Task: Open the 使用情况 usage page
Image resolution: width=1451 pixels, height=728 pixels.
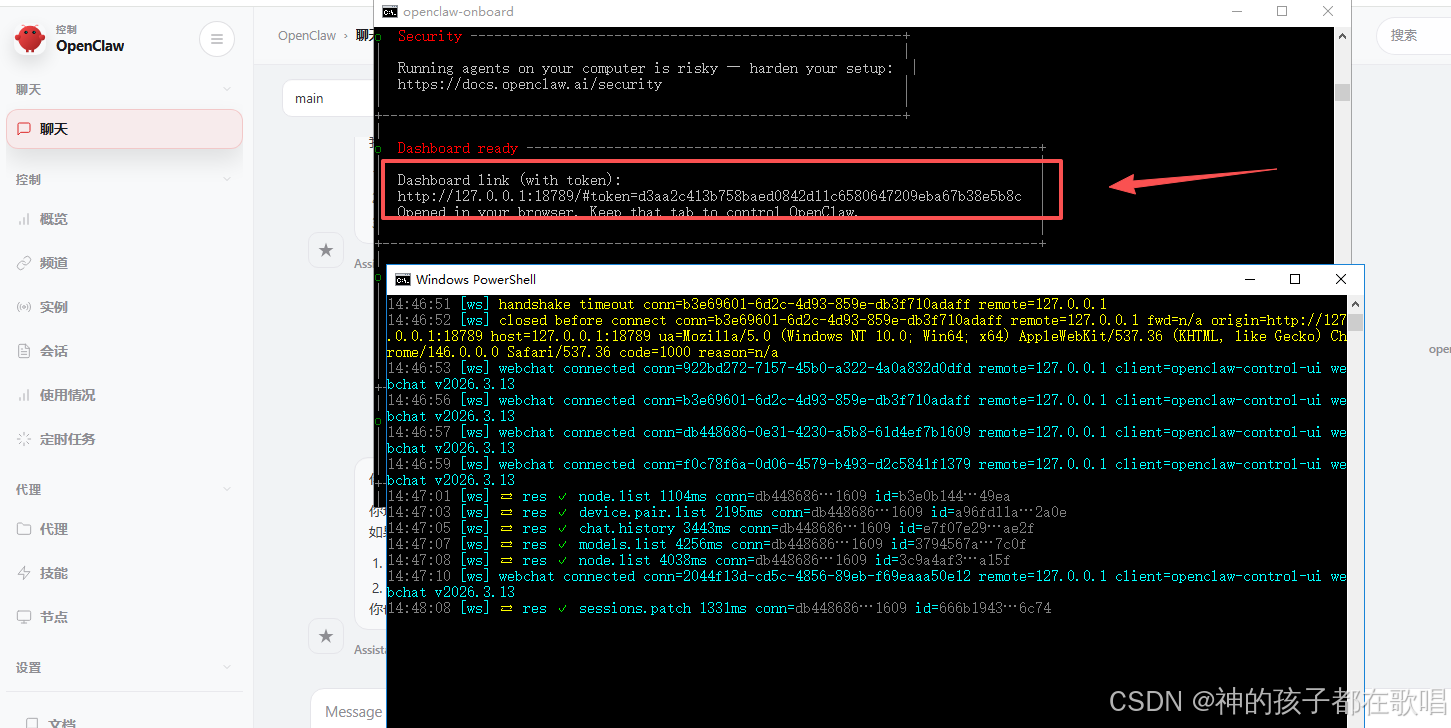Action: (125, 395)
